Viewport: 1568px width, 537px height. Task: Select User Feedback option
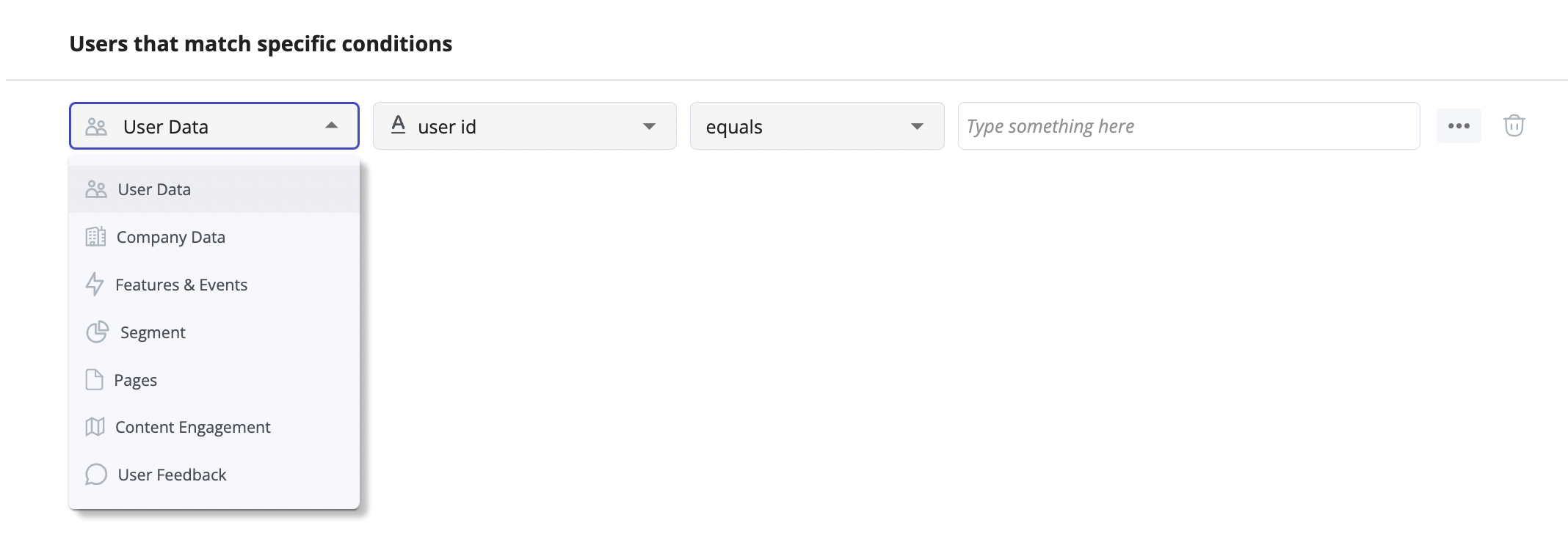[x=171, y=475]
